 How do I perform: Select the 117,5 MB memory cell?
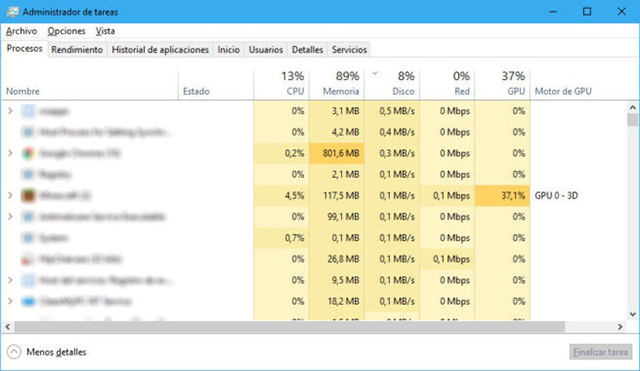[337, 195]
